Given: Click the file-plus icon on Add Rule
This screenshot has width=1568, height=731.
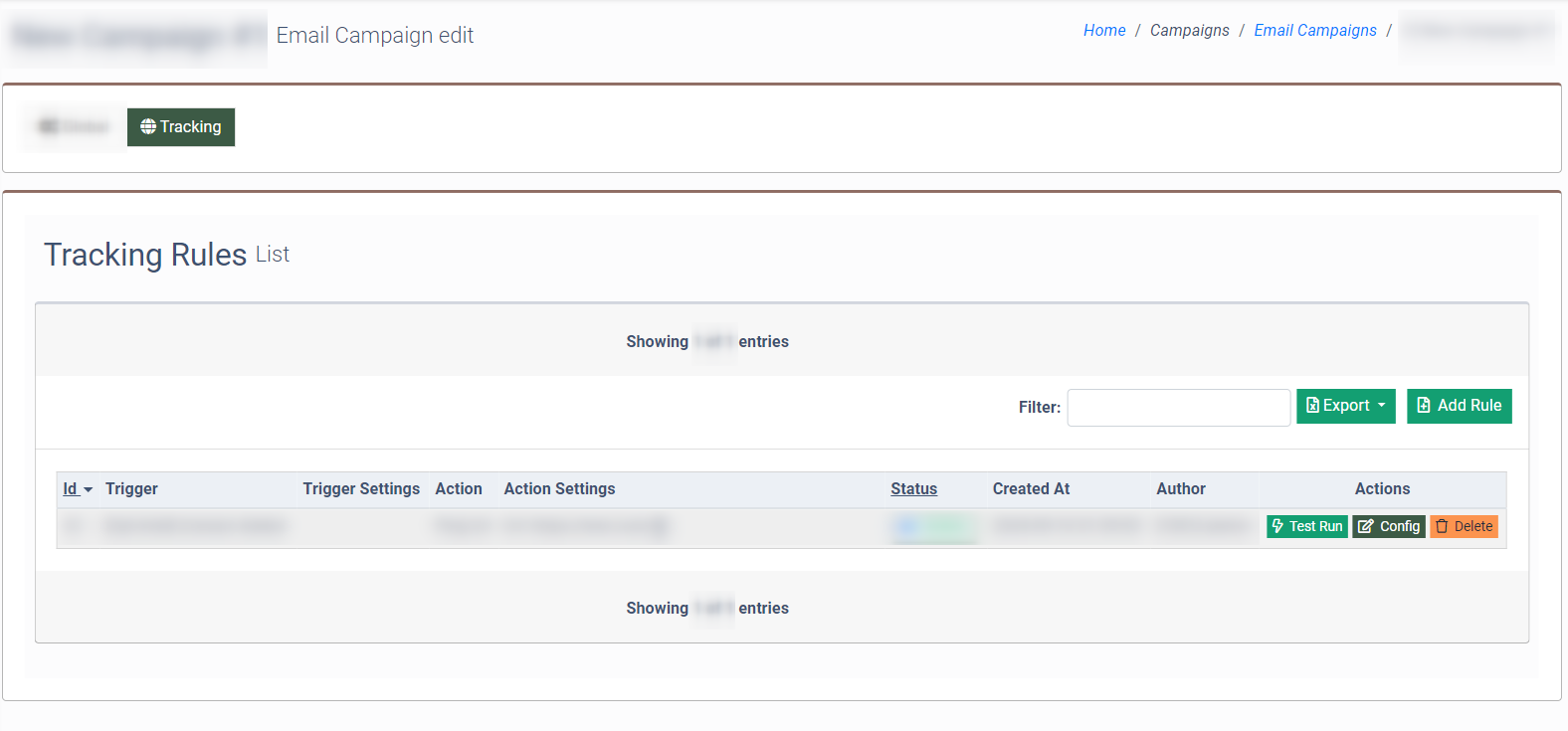Looking at the screenshot, I should click(1424, 406).
